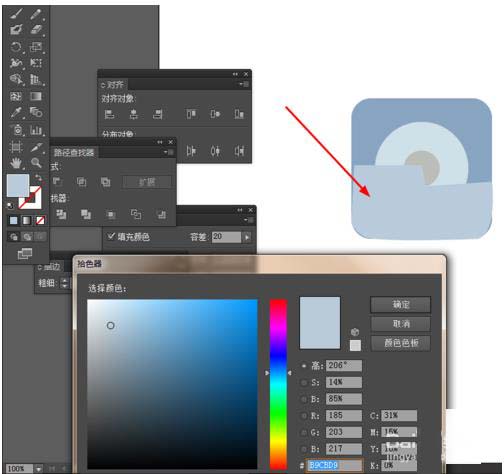The image size is (504, 474).
Task: Select the Rotate tool
Action: click(16, 47)
